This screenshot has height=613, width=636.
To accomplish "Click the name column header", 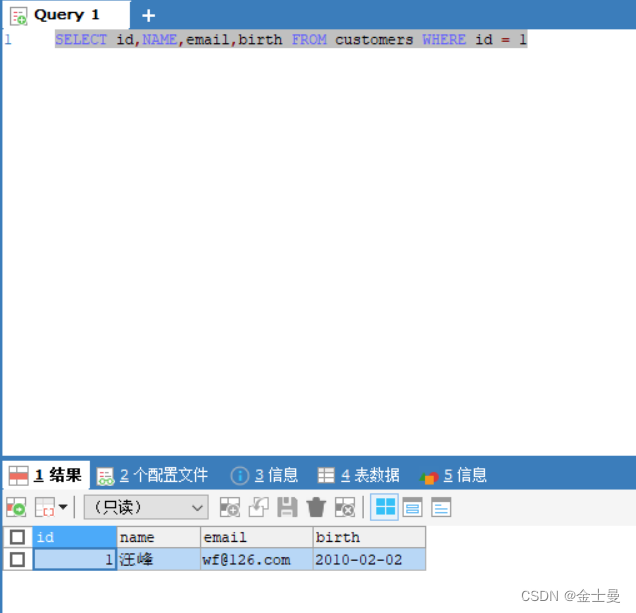I will [x=159, y=537].
